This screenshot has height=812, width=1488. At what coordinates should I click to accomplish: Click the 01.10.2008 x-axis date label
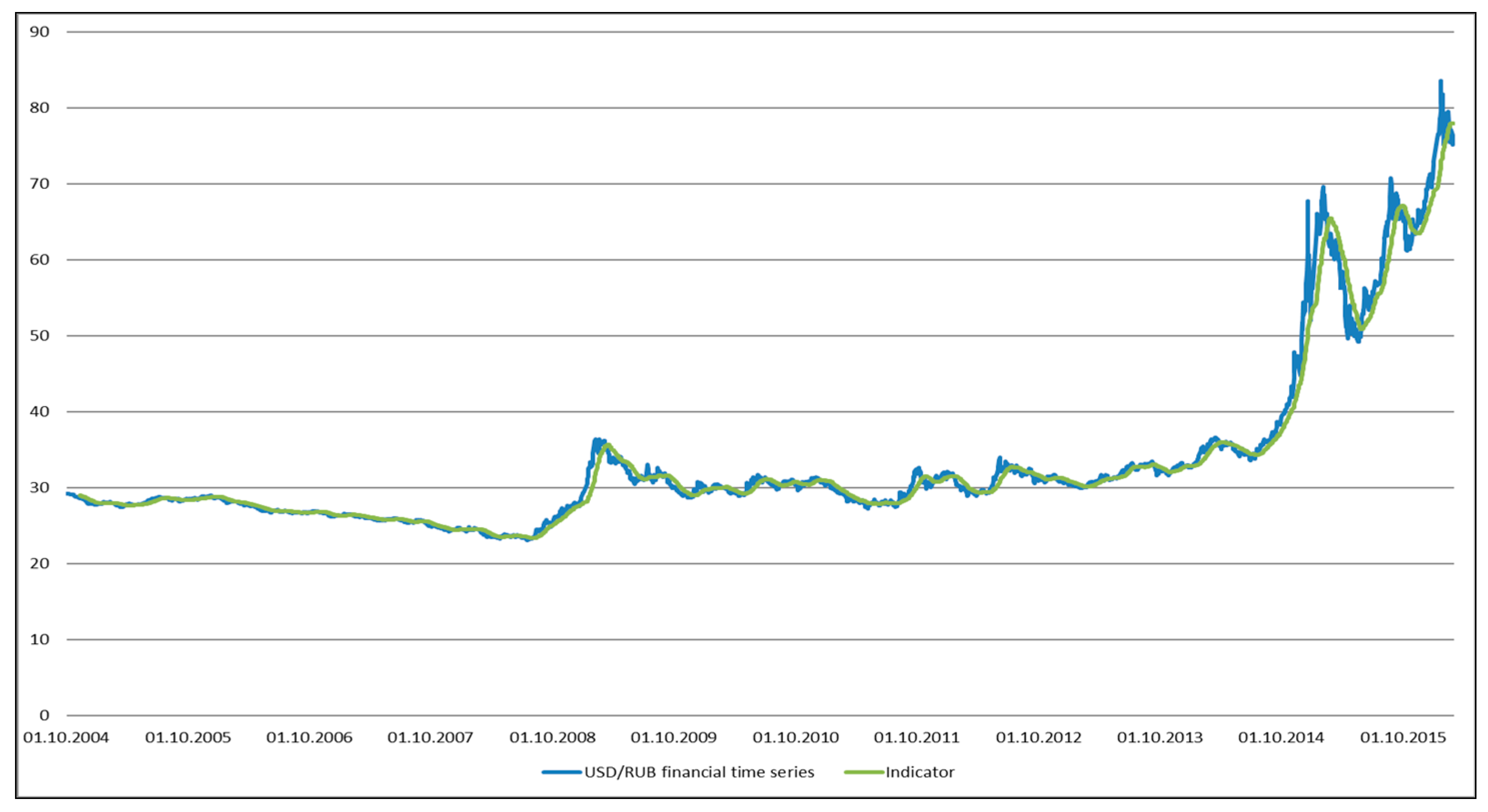tap(552, 737)
